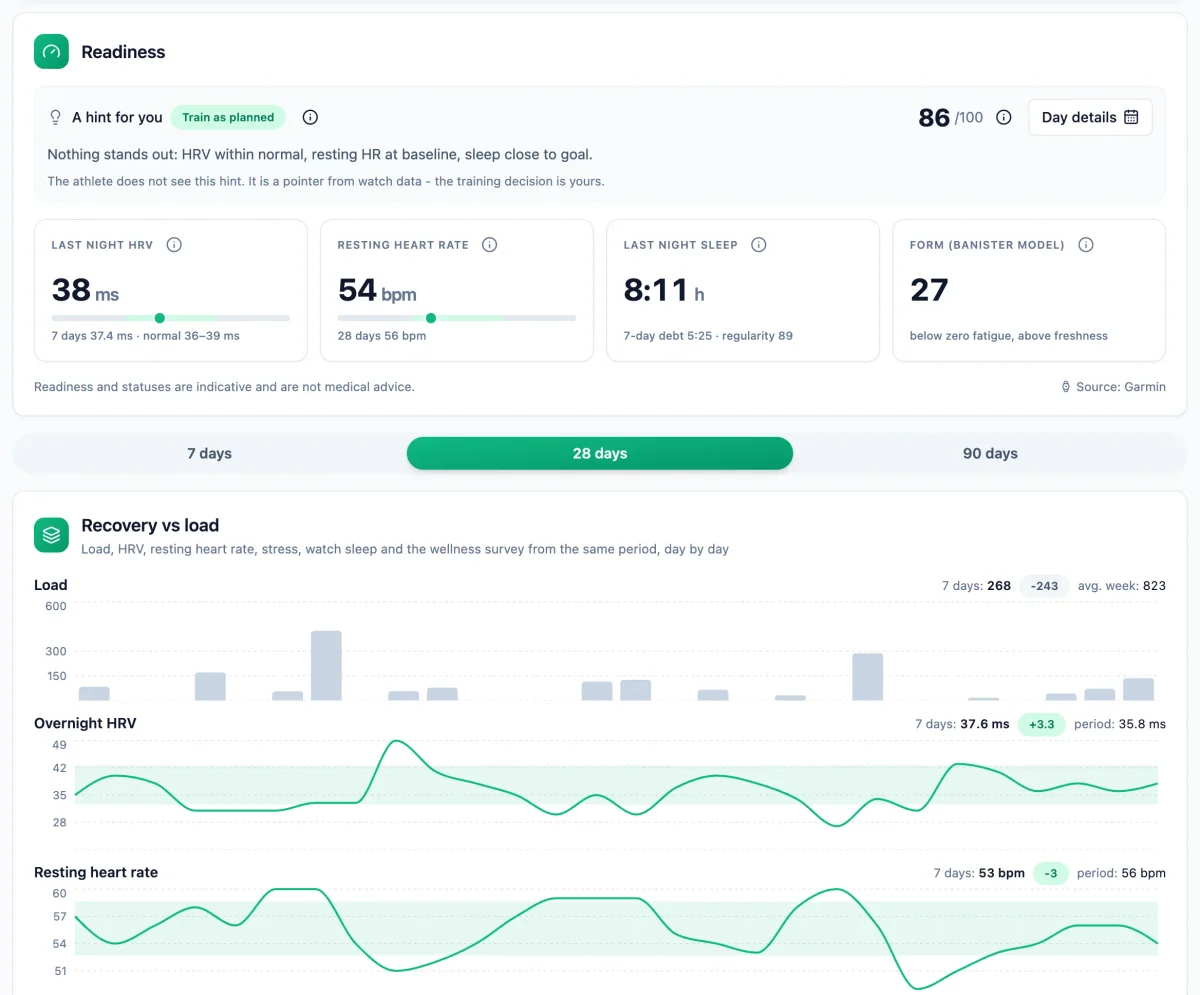This screenshot has height=995, width=1200.
Task: Show Form (Banister Model) info tooltip
Action: [1086, 245]
